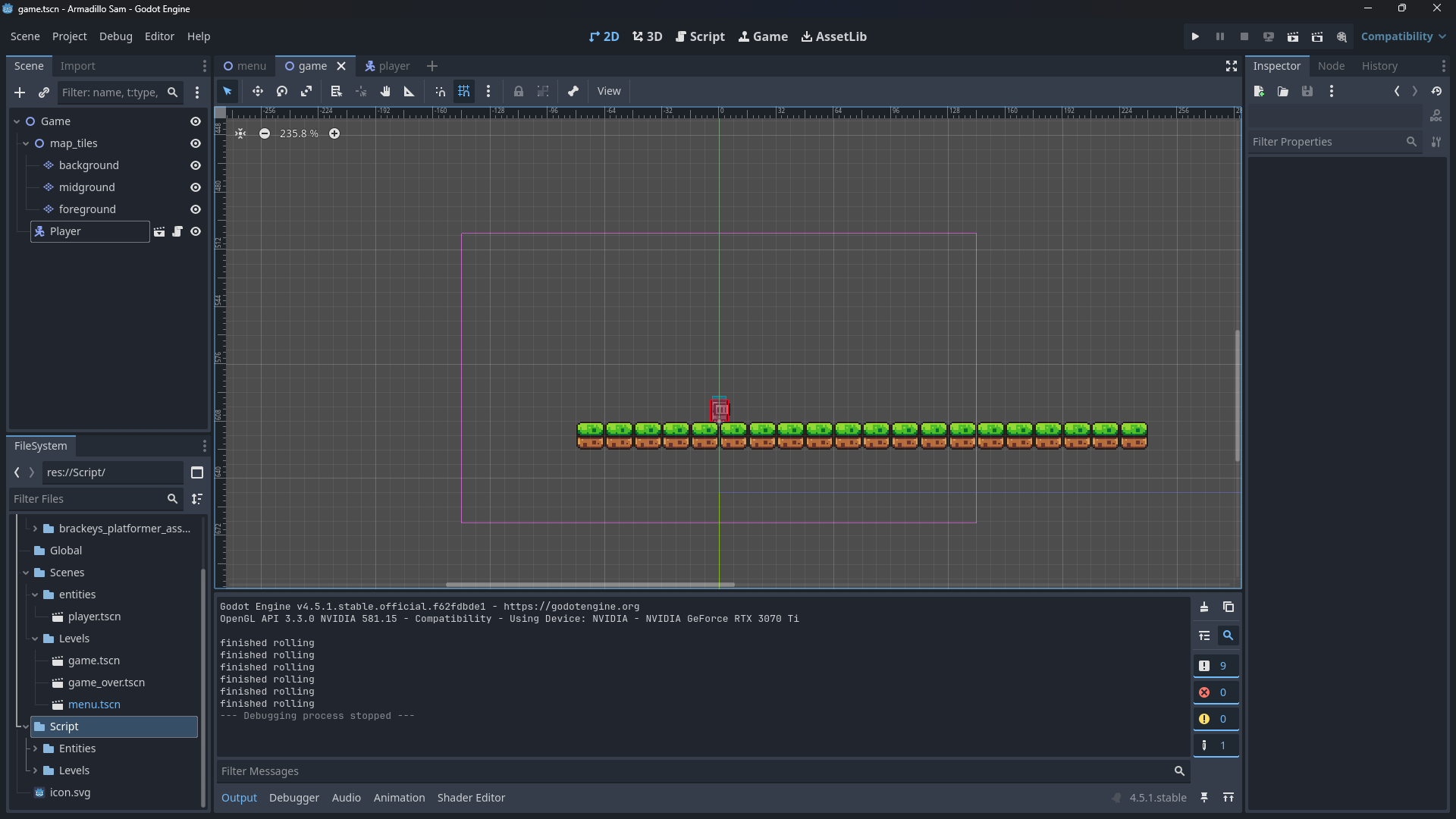
Task: Run the project with play button
Action: [1195, 36]
